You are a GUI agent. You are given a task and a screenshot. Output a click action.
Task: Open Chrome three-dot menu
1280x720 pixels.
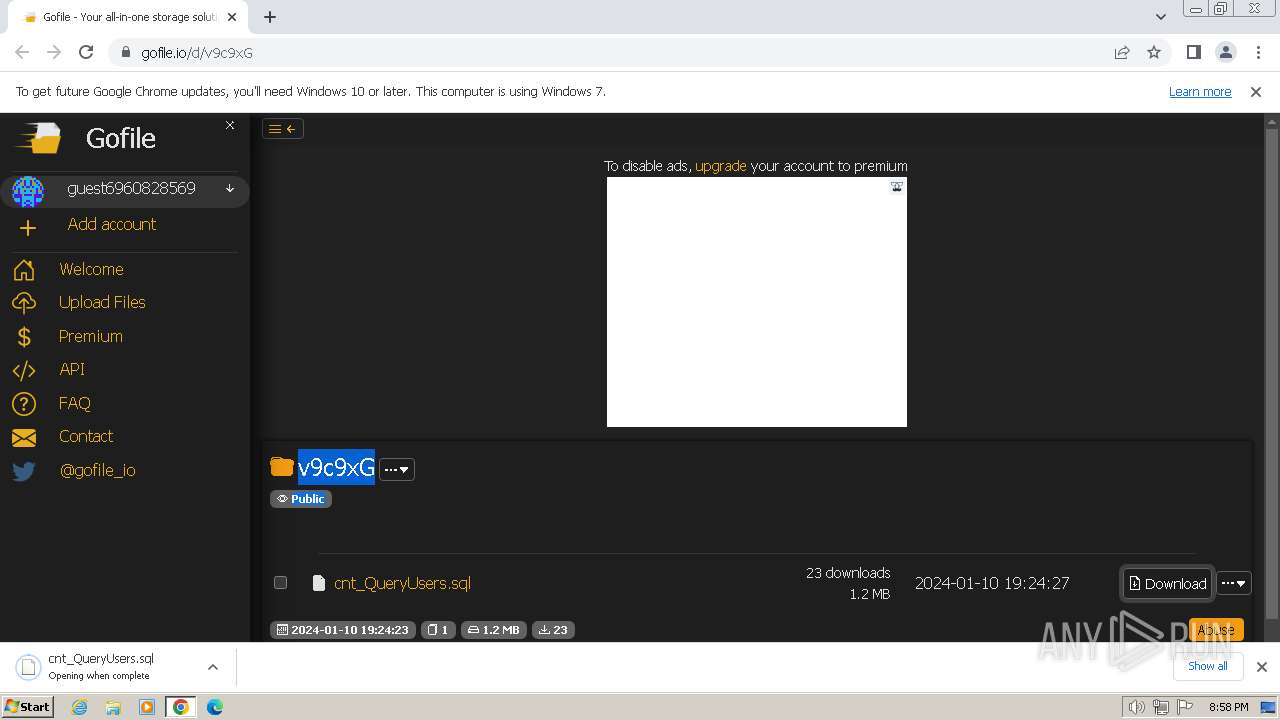(1258, 52)
